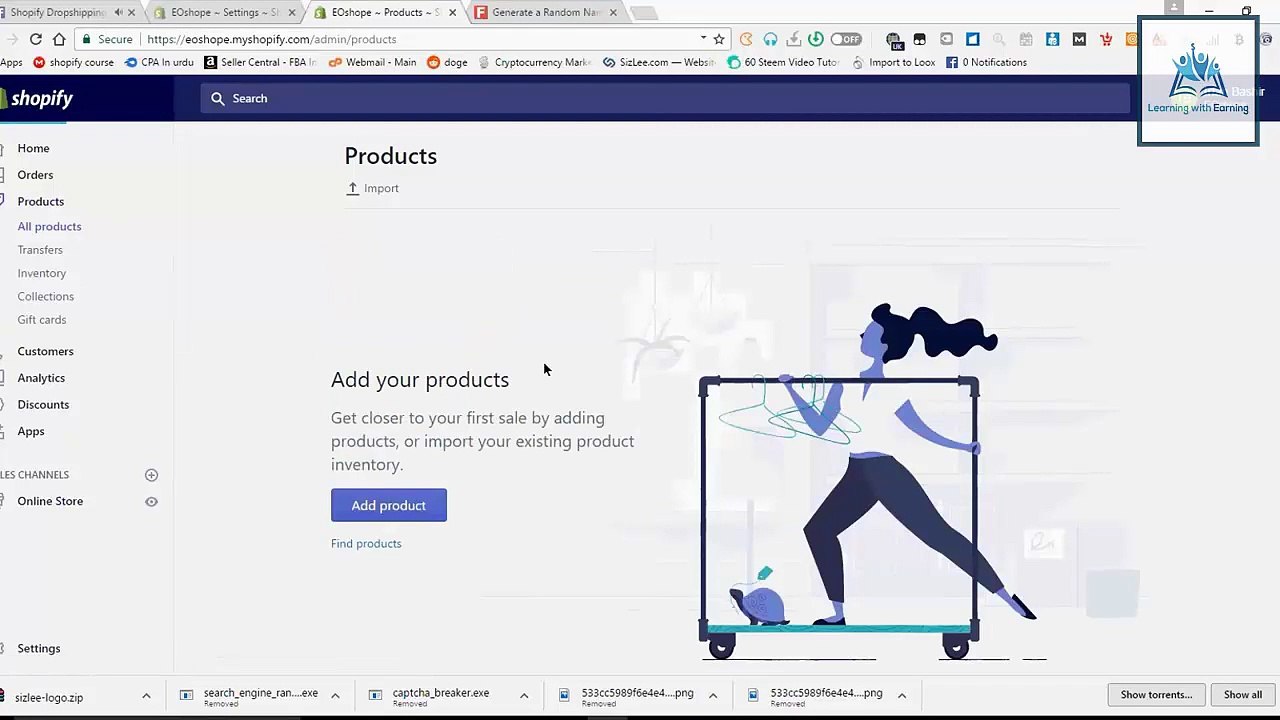This screenshot has height=720, width=1280.
Task: Click search_engine_ran exe file icon
Action: 186,696
